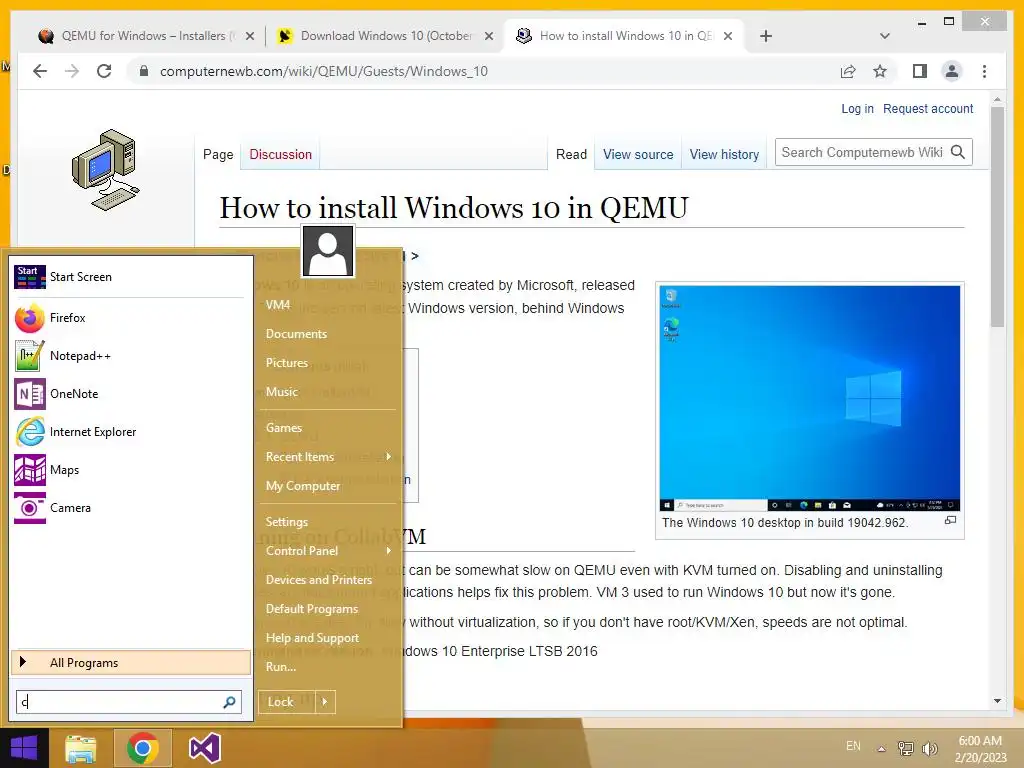Click start menu search magnifier icon

tap(229, 702)
